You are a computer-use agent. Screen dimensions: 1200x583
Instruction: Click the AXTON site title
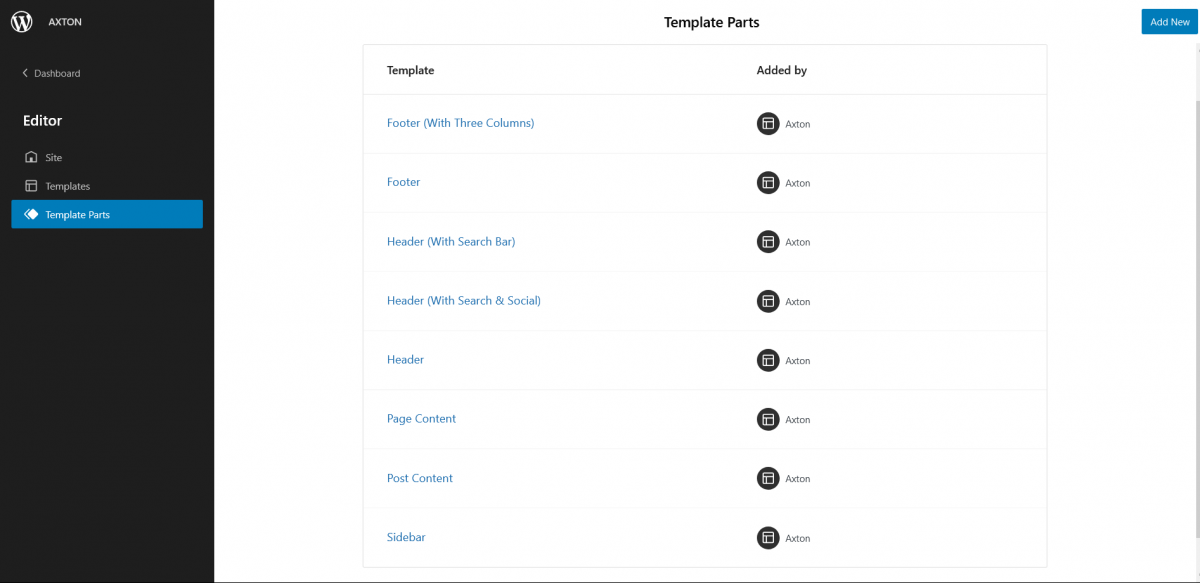pyautogui.click(x=65, y=22)
